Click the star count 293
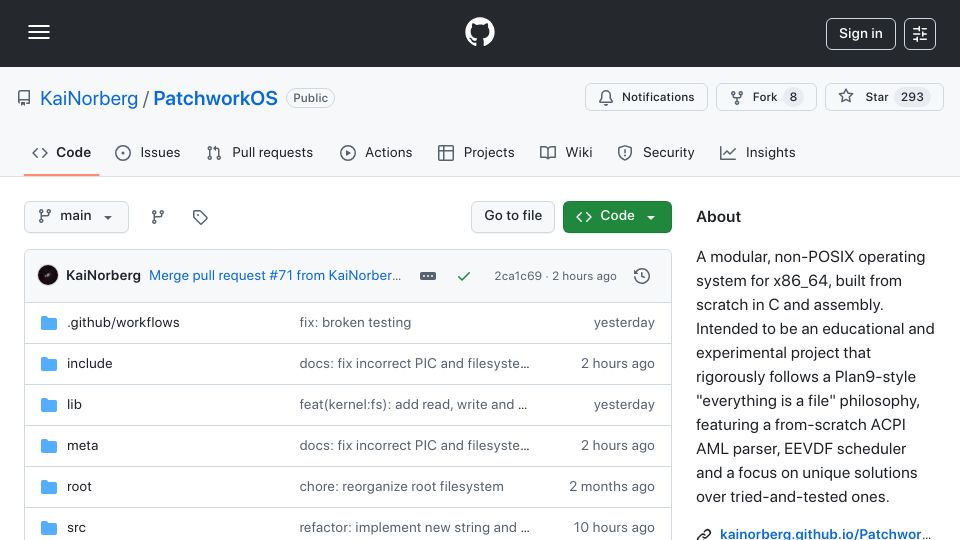 coord(912,97)
